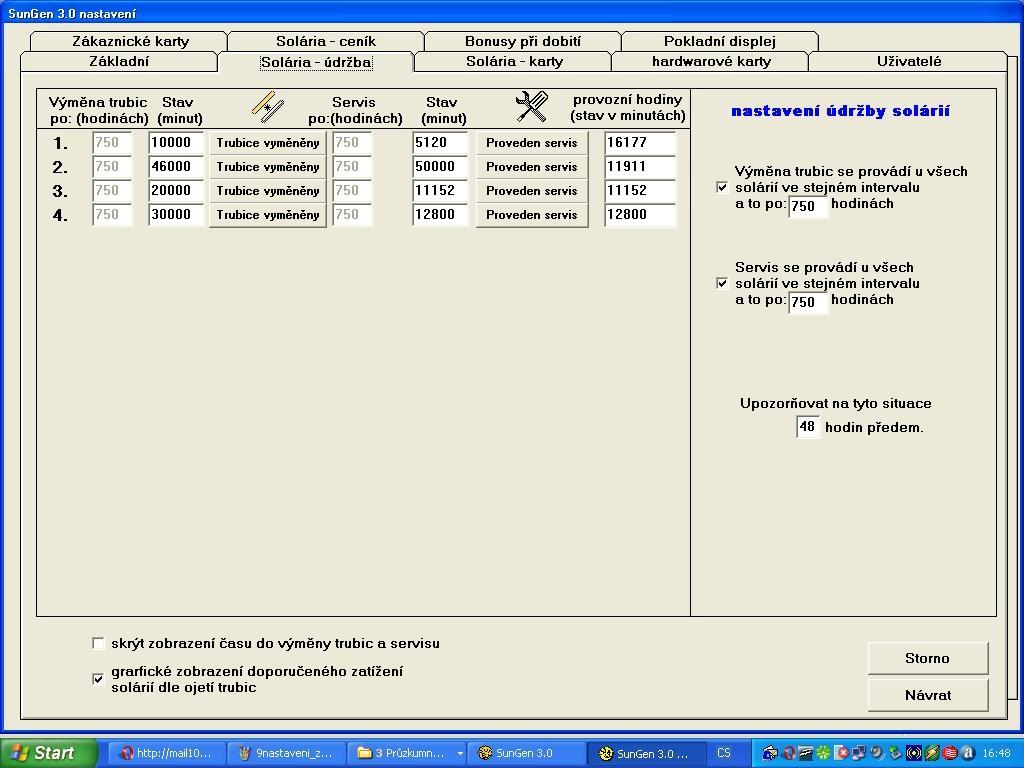Click tube Stav field showing 30000
This screenshot has height=768, width=1024.
176,215
